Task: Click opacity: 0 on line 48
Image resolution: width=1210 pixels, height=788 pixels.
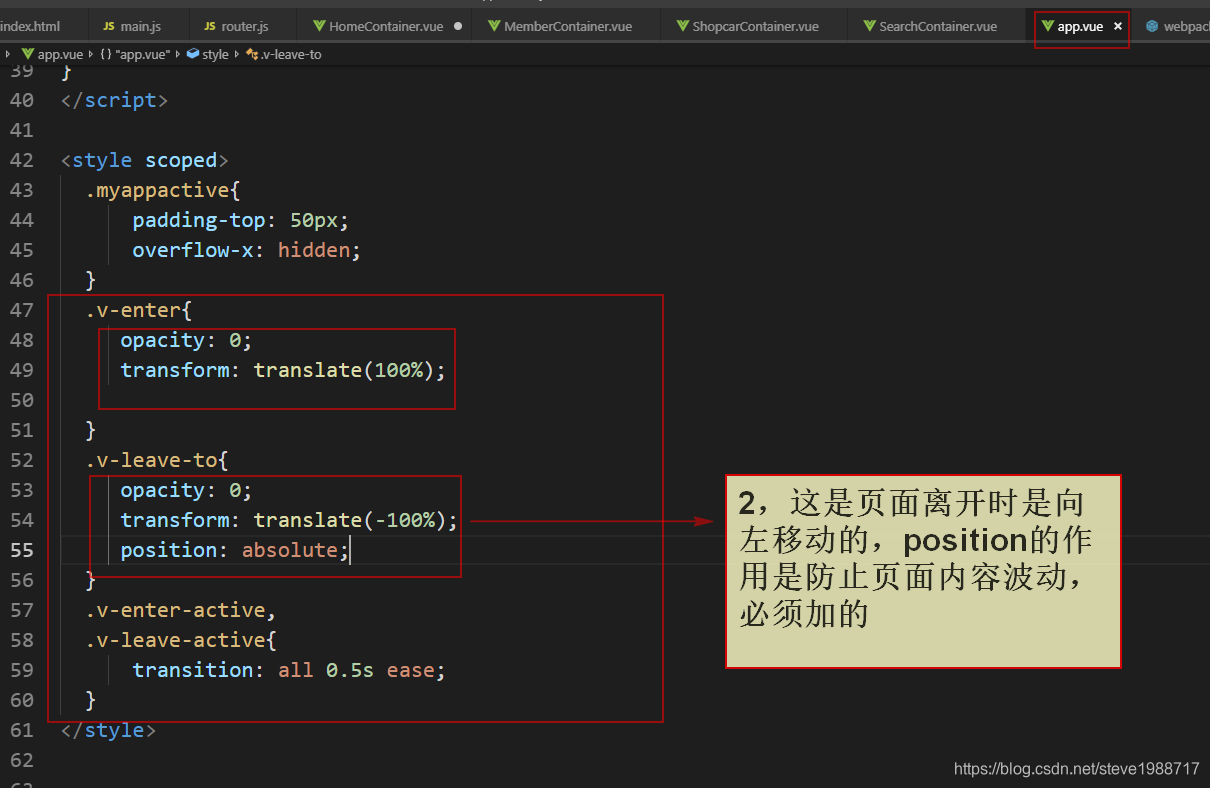Action: [x=187, y=340]
